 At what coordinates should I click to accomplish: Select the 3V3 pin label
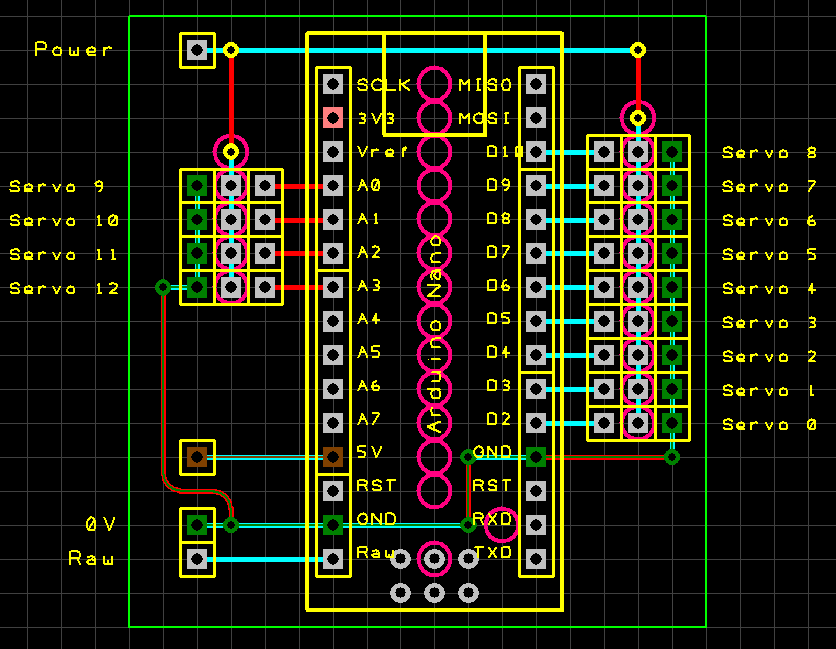pos(376,118)
